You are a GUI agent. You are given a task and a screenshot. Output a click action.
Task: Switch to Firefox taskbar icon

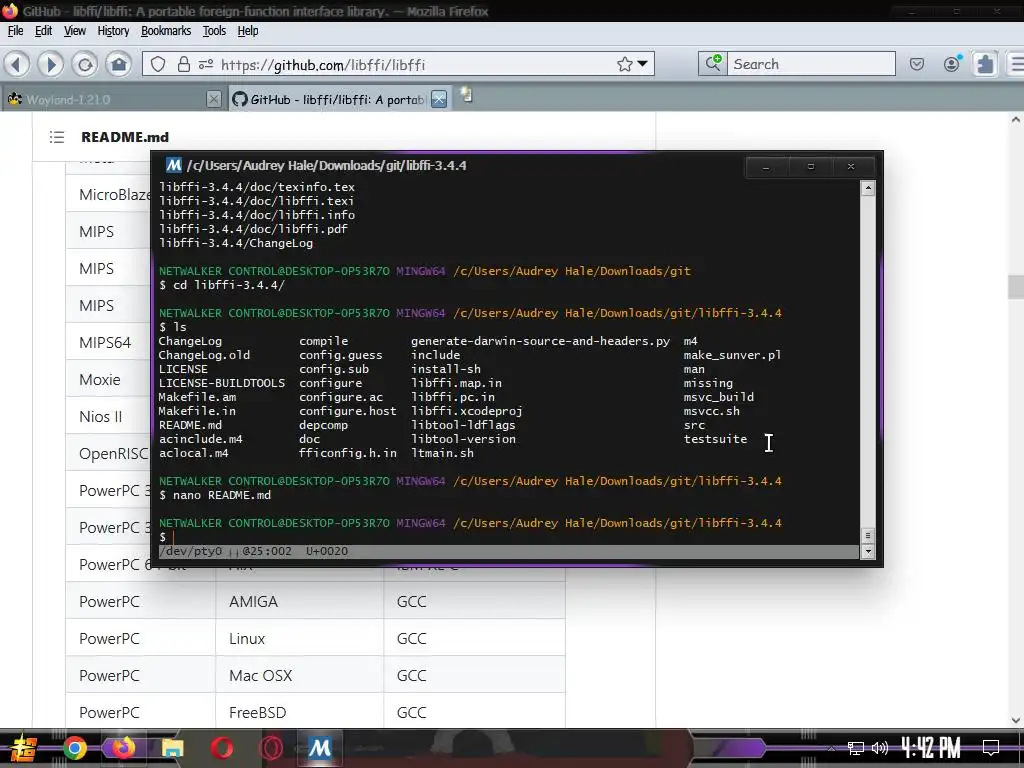[123, 748]
